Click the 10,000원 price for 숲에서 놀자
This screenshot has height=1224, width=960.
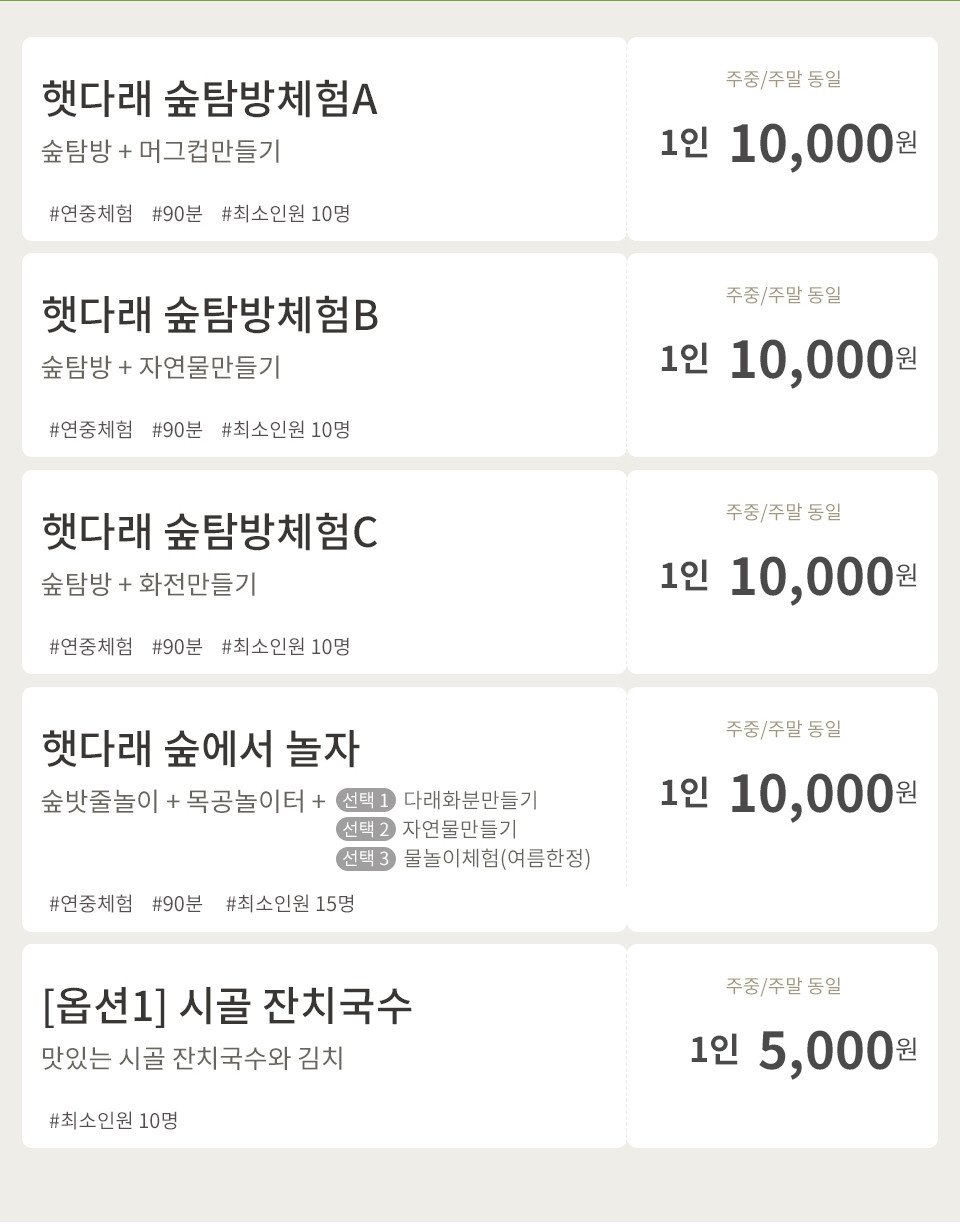(823, 793)
